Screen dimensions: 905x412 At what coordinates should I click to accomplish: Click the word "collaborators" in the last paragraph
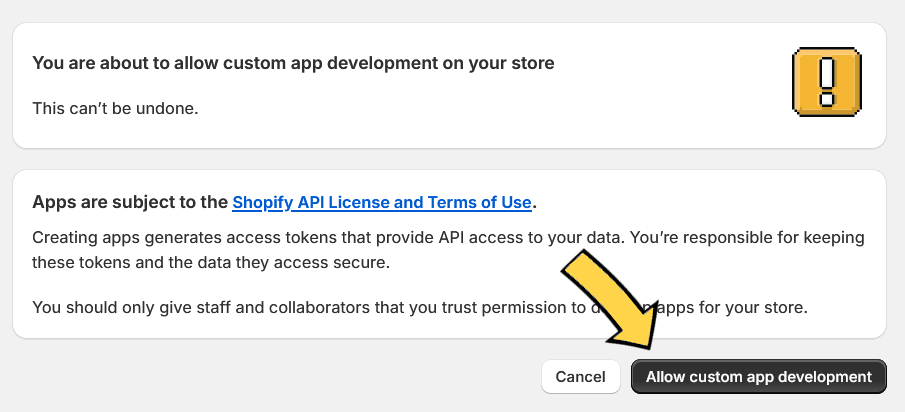coord(321,307)
